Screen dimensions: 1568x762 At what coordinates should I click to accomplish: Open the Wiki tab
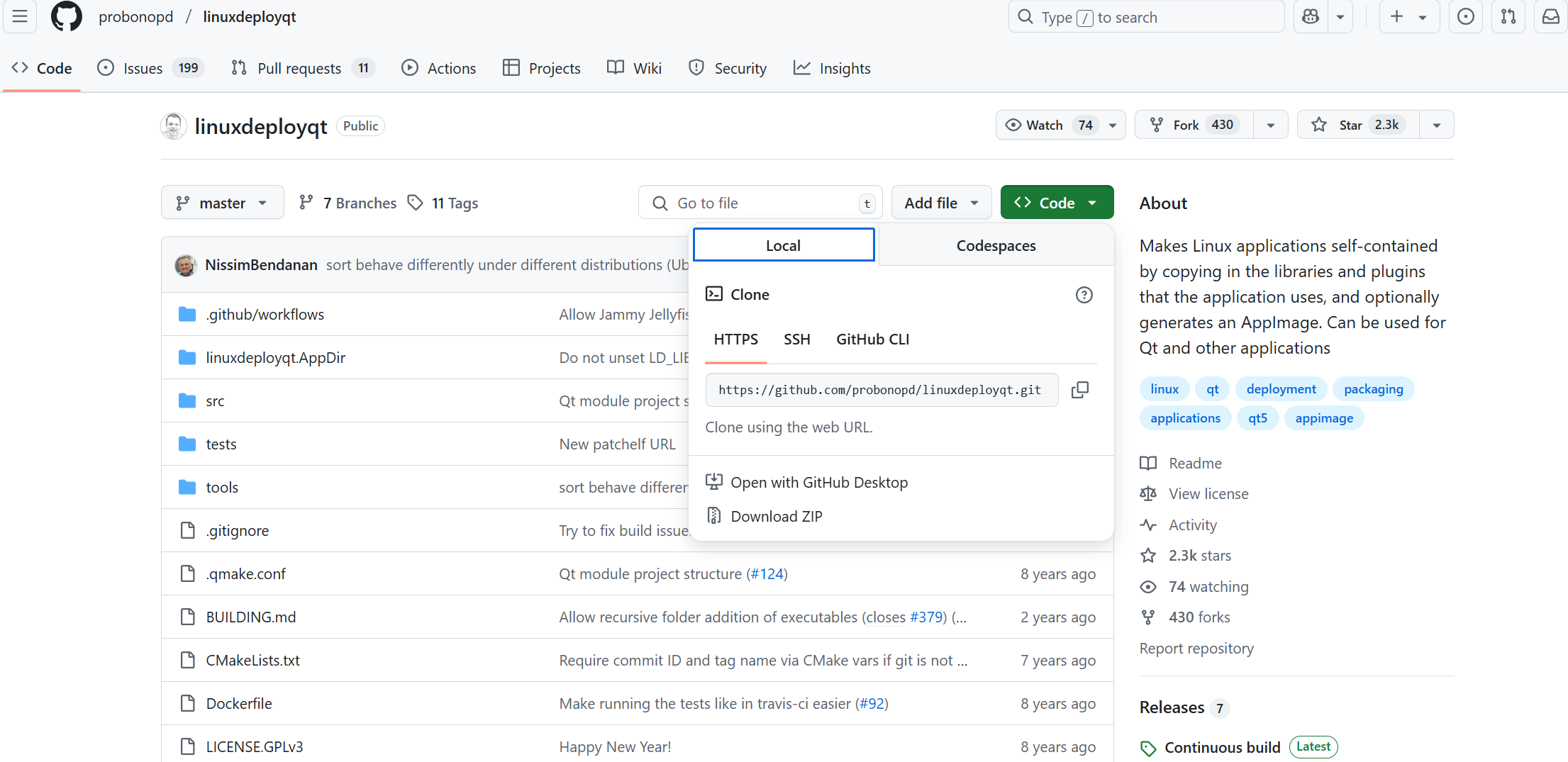pyautogui.click(x=635, y=68)
